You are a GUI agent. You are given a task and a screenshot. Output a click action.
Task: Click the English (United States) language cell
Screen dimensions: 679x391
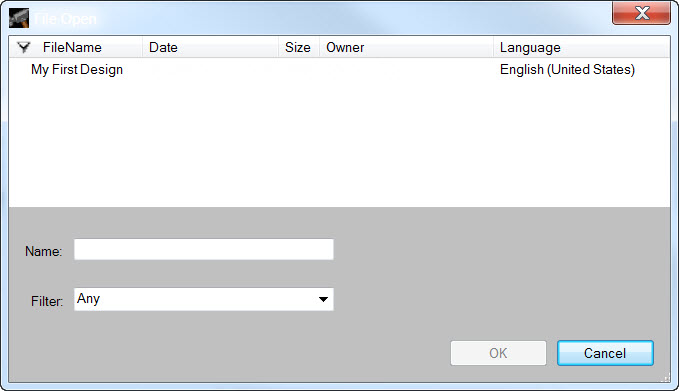tap(567, 69)
